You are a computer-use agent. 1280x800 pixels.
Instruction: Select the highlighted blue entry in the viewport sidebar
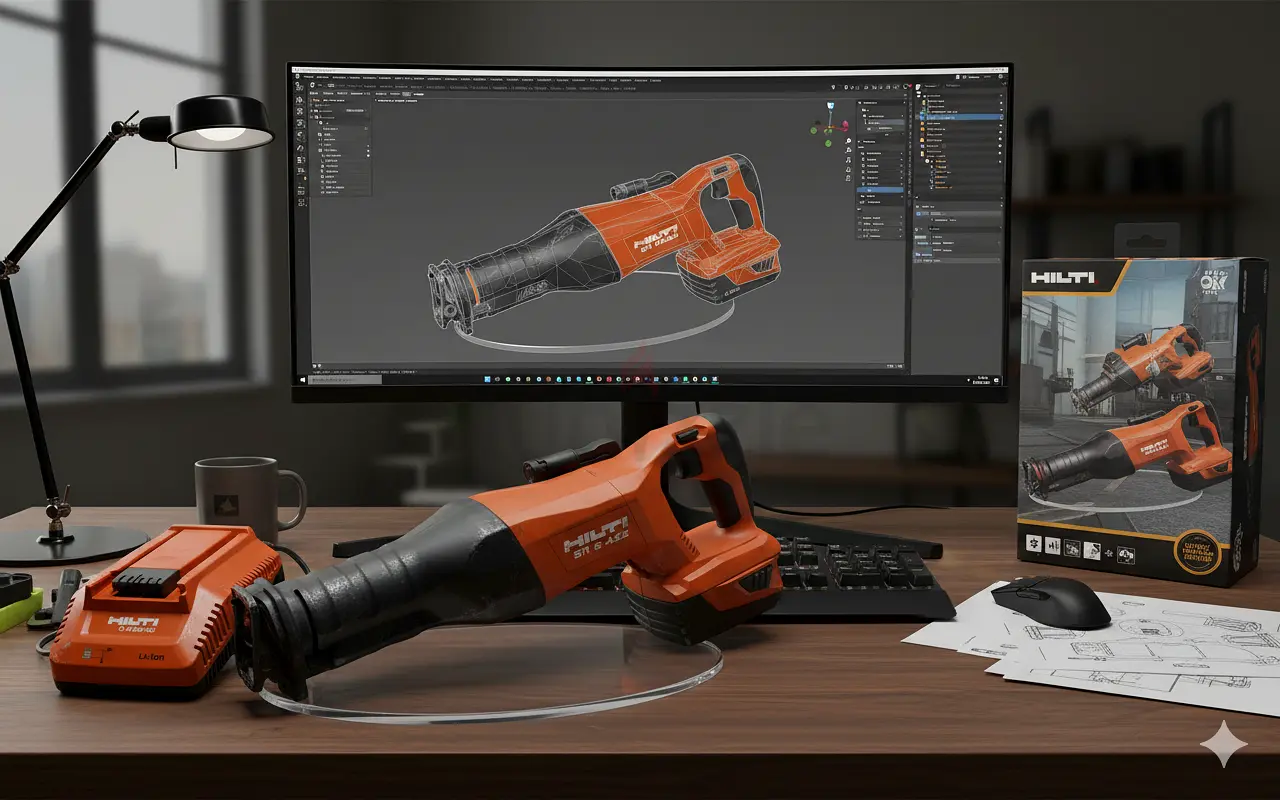coord(880,190)
